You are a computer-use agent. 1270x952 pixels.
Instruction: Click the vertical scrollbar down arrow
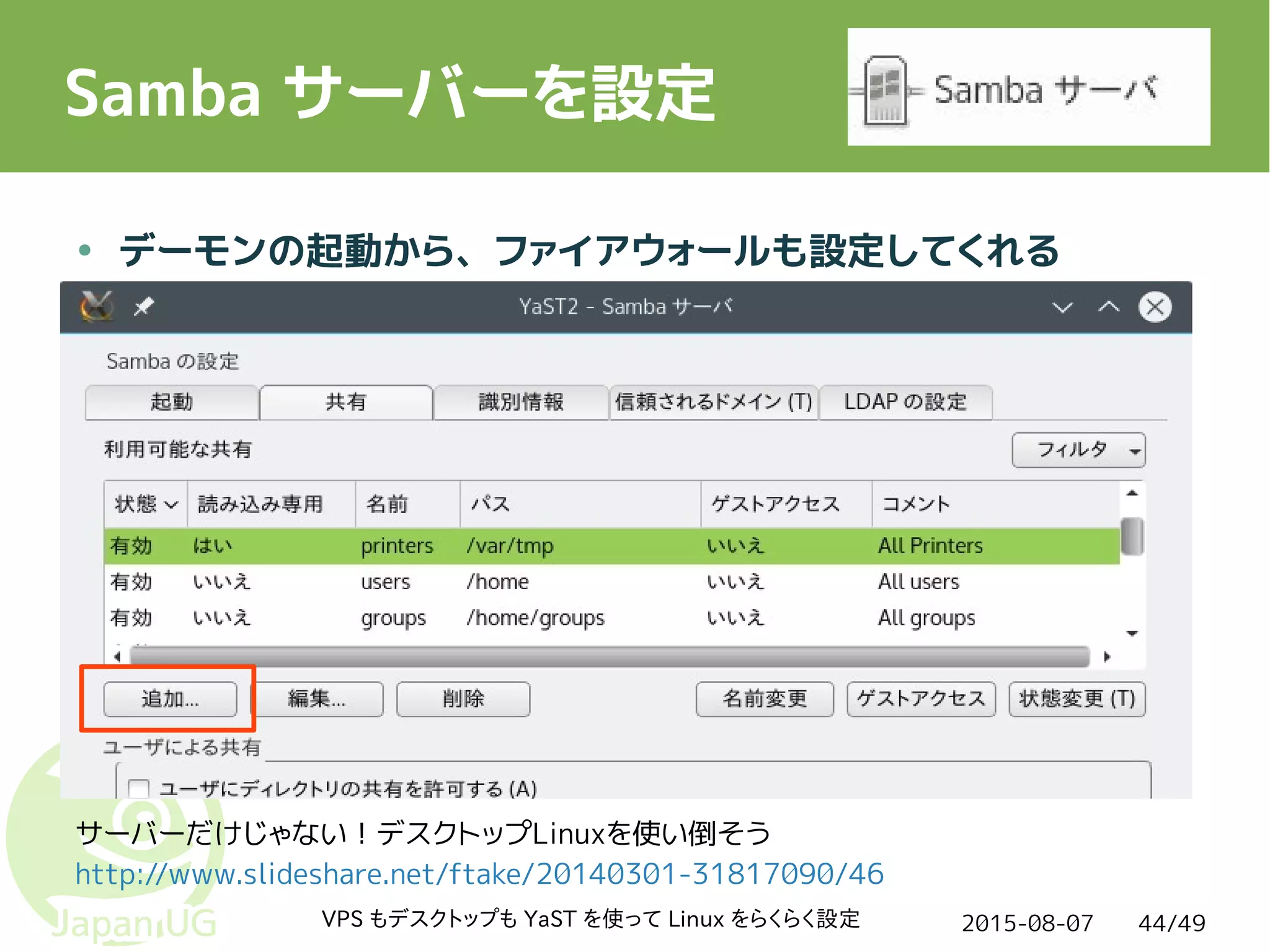1132,633
